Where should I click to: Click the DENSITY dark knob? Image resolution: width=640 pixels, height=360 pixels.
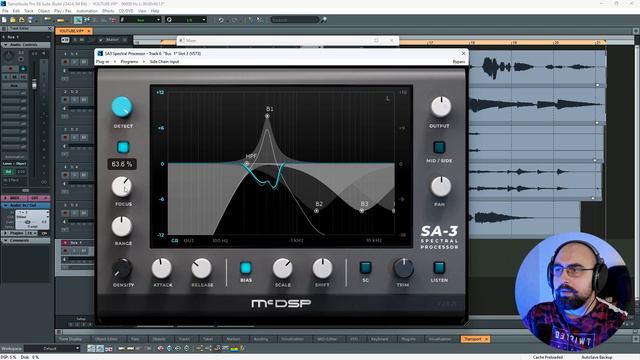click(x=122, y=269)
